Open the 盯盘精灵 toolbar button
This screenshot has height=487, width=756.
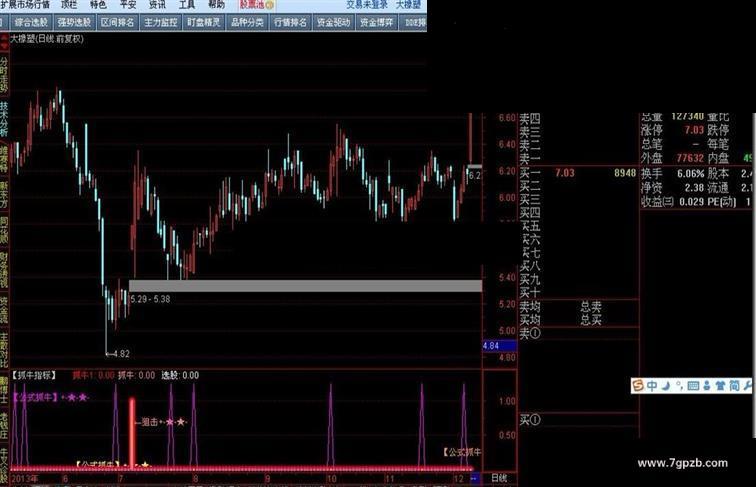click(204, 23)
